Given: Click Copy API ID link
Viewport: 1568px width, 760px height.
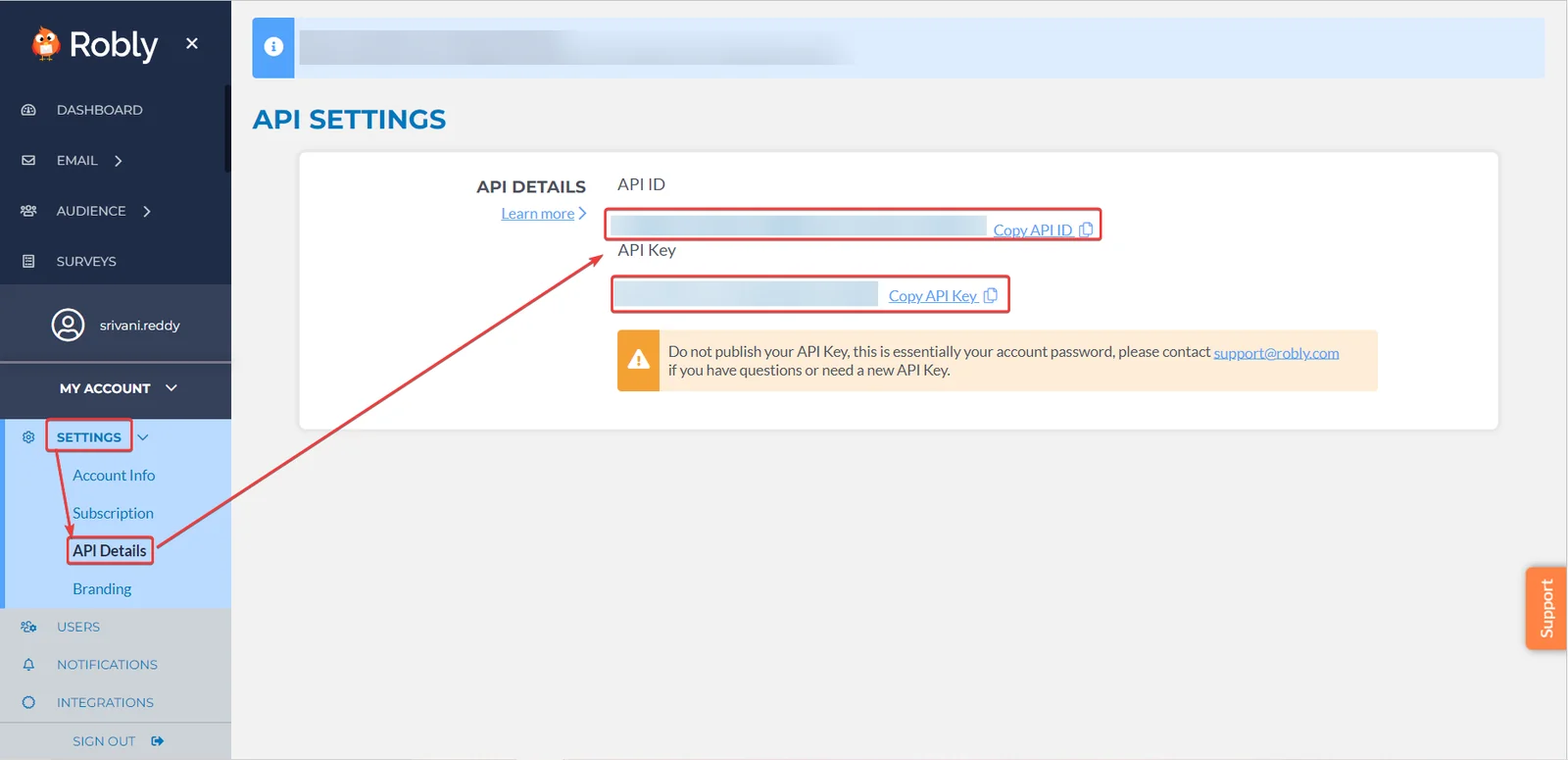Looking at the screenshot, I should click(x=1033, y=230).
